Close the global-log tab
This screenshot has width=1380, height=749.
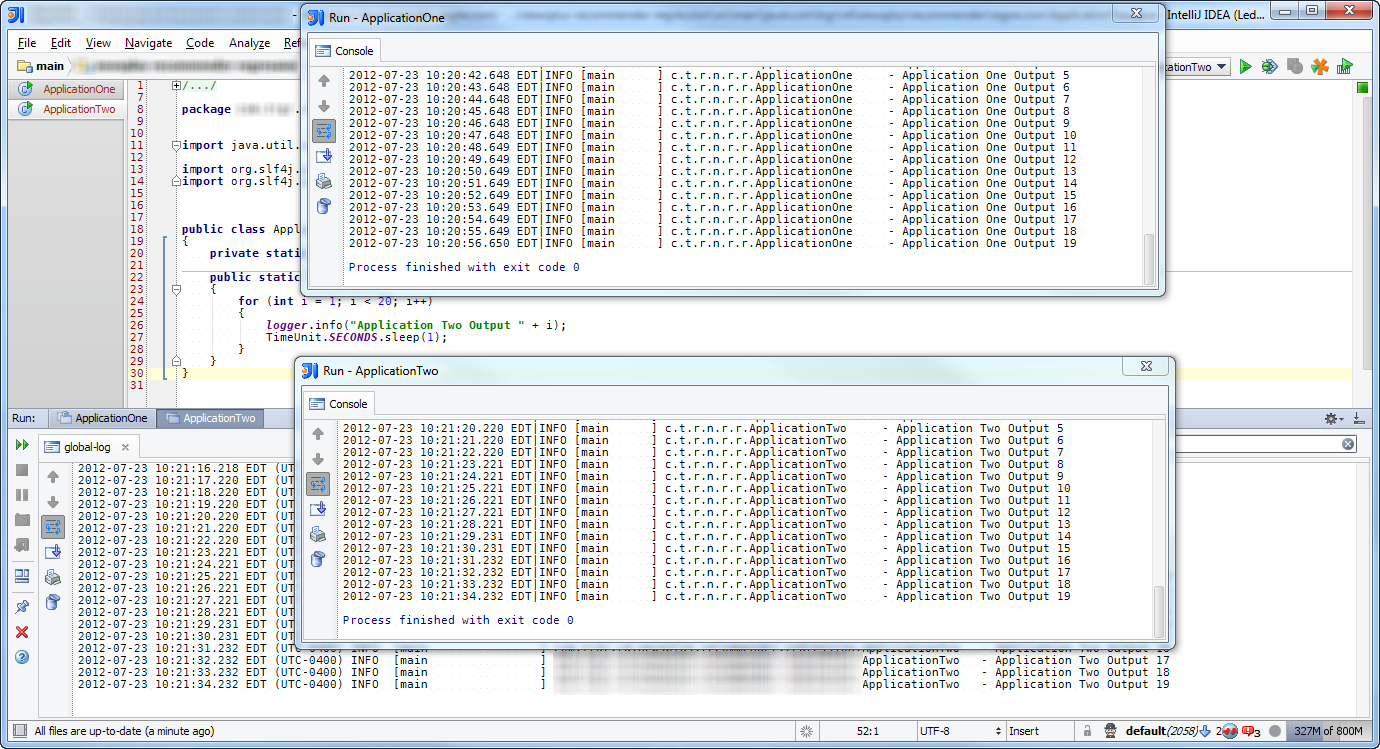pyautogui.click(x=125, y=447)
